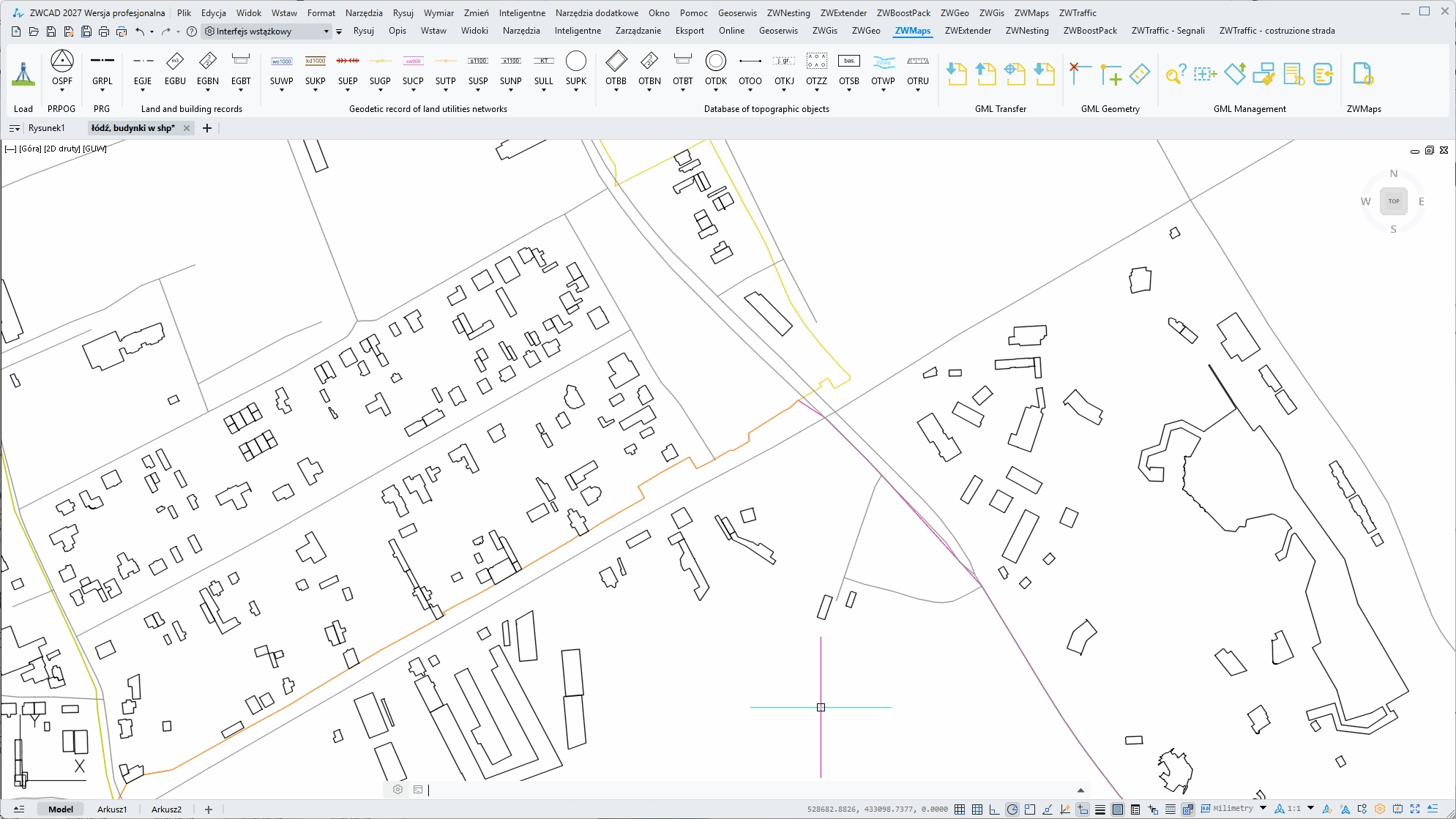Click the GML Management query icon
This screenshot has width=1456, height=819.
pos(1176,74)
